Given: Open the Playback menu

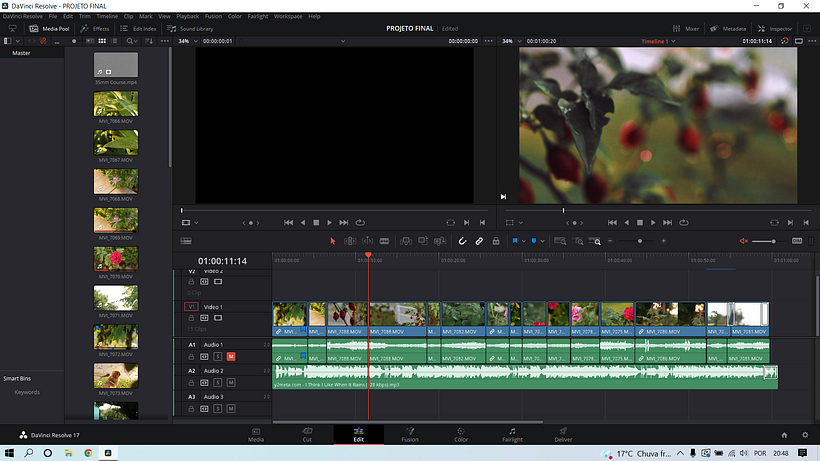Looking at the screenshot, I should (187, 16).
